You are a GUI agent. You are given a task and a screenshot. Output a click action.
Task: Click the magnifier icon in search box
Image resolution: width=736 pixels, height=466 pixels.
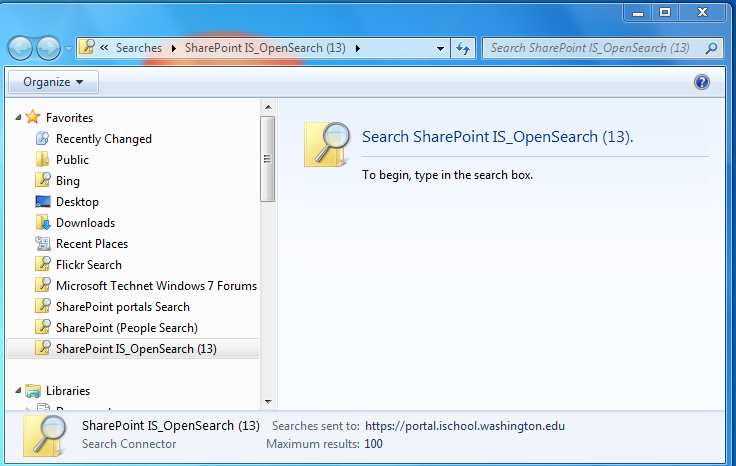click(711, 48)
